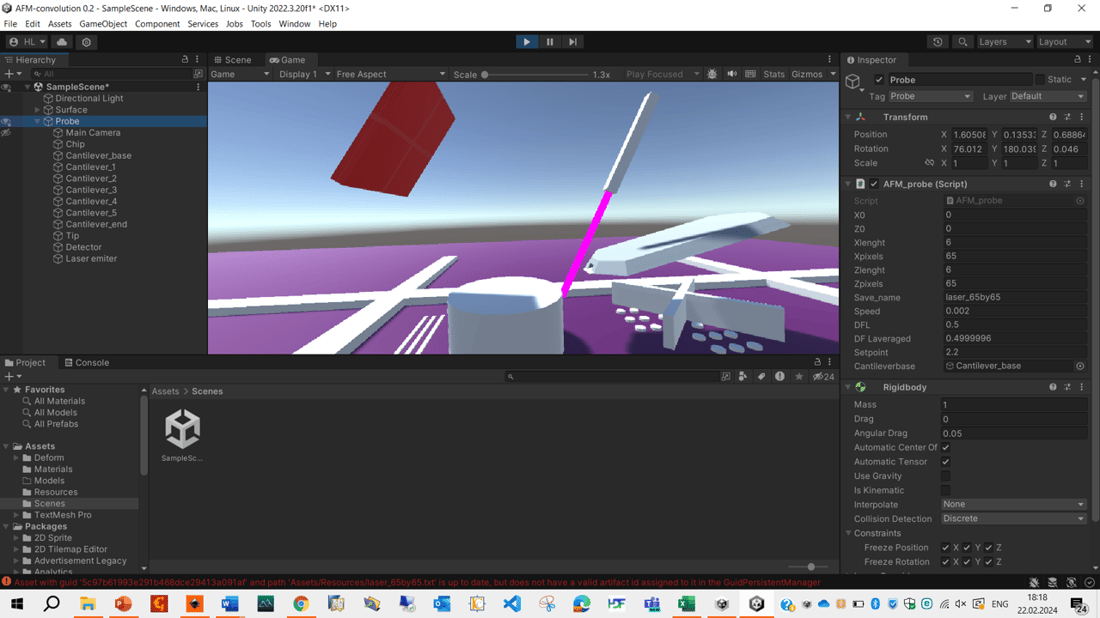Click the Project favorites star icon
Image resolution: width=1100 pixels, height=618 pixels.
click(799, 377)
